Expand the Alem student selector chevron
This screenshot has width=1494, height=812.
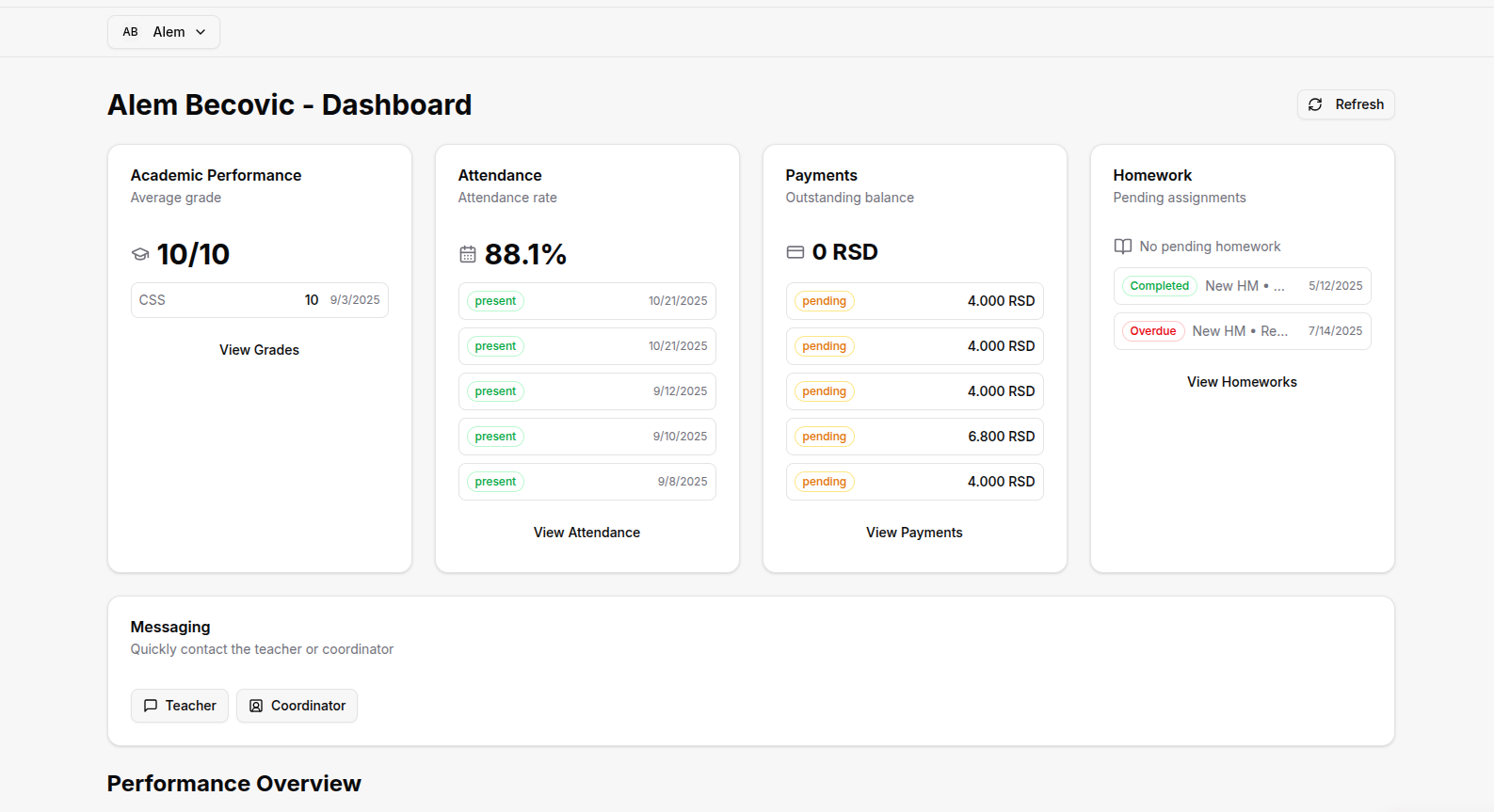click(x=201, y=32)
